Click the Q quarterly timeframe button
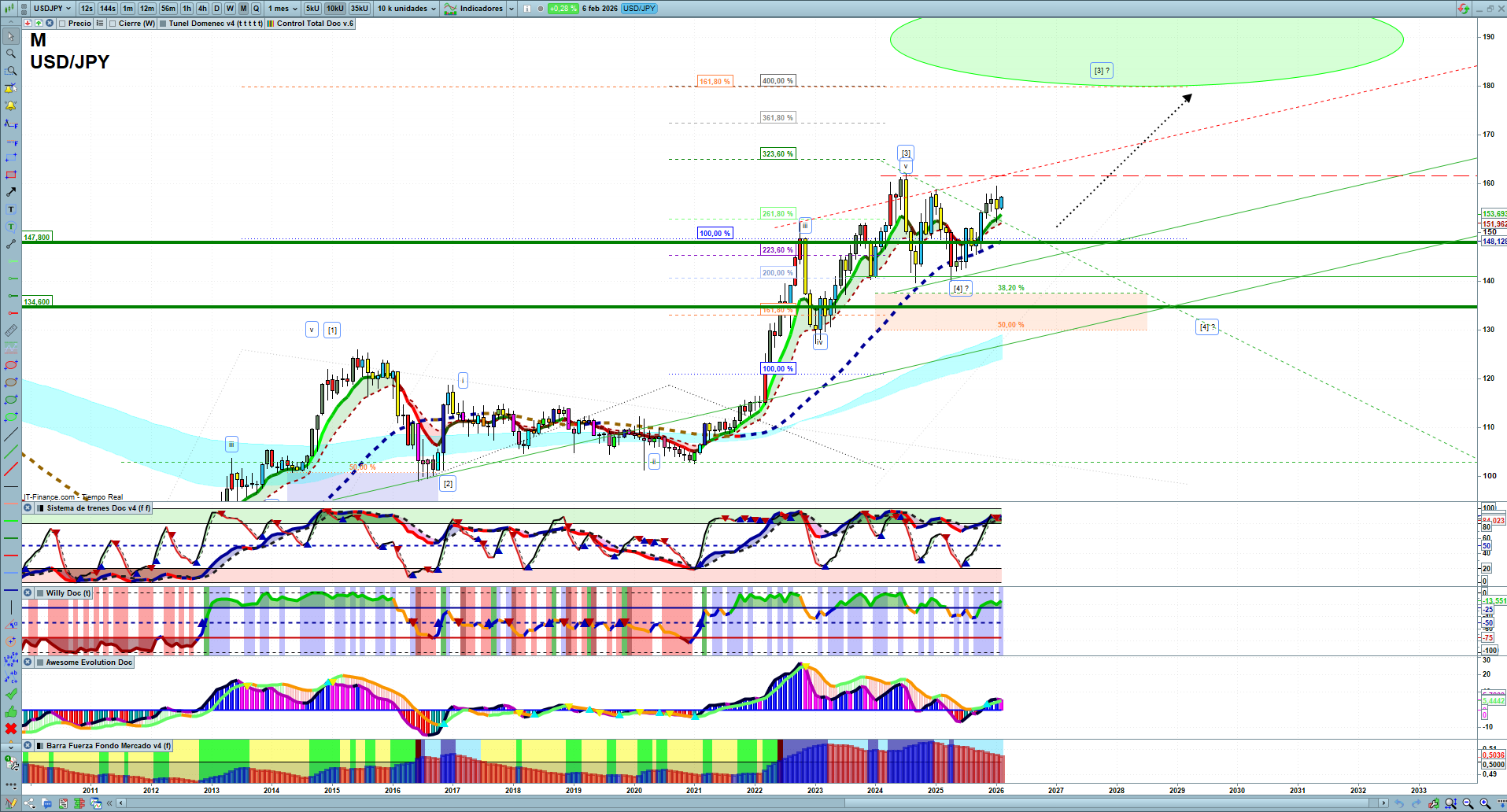Screen dimensions: 1507x812 click(x=256, y=9)
